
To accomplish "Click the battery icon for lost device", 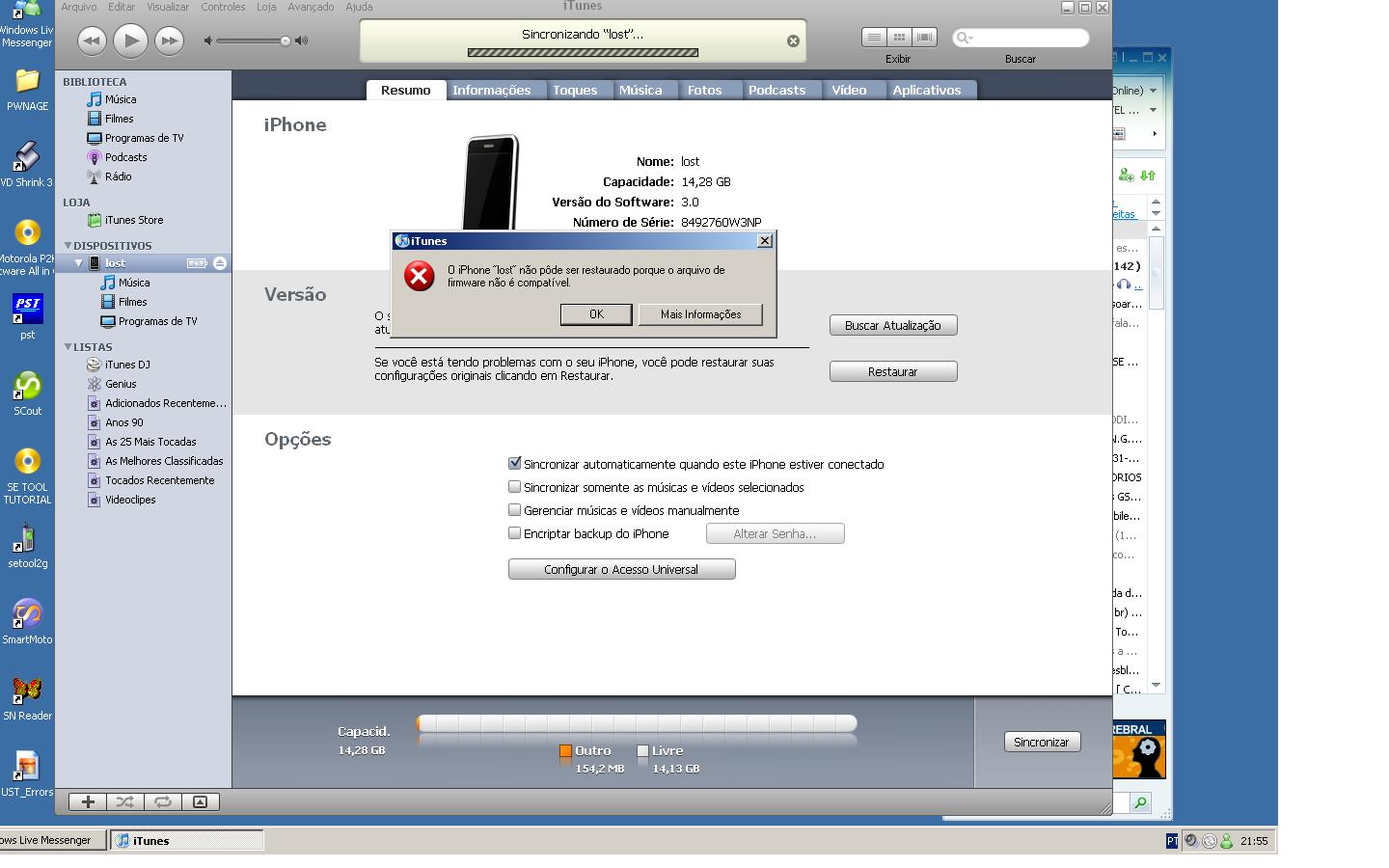I will click(x=197, y=263).
